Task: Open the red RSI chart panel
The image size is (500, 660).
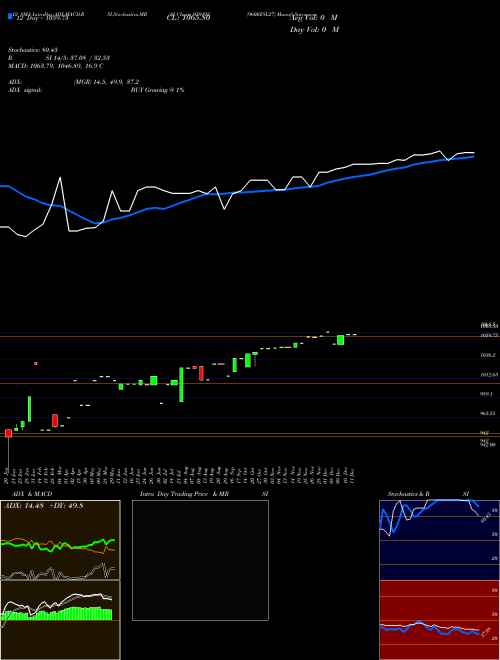Action: [439, 620]
